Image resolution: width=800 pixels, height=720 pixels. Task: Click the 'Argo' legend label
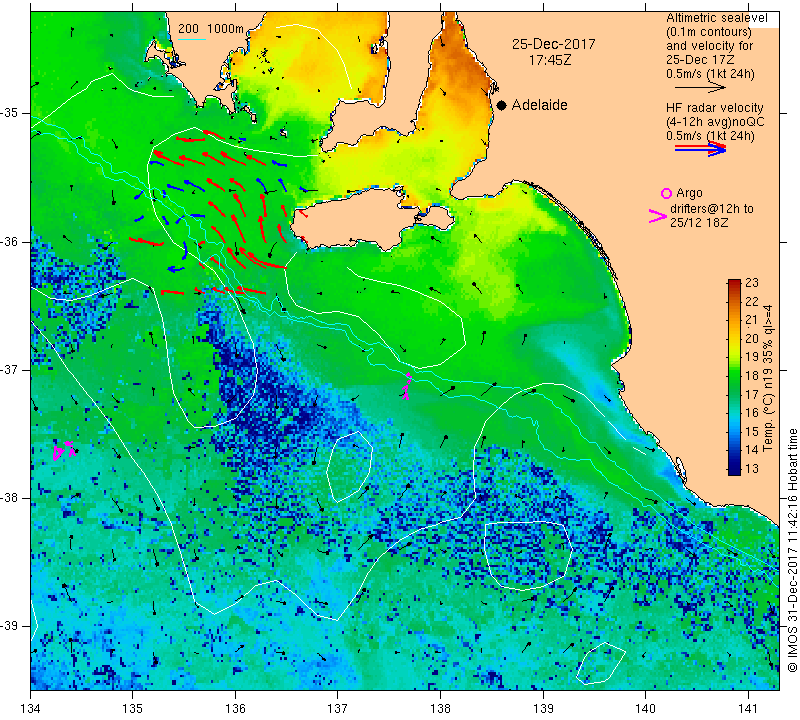689,193
